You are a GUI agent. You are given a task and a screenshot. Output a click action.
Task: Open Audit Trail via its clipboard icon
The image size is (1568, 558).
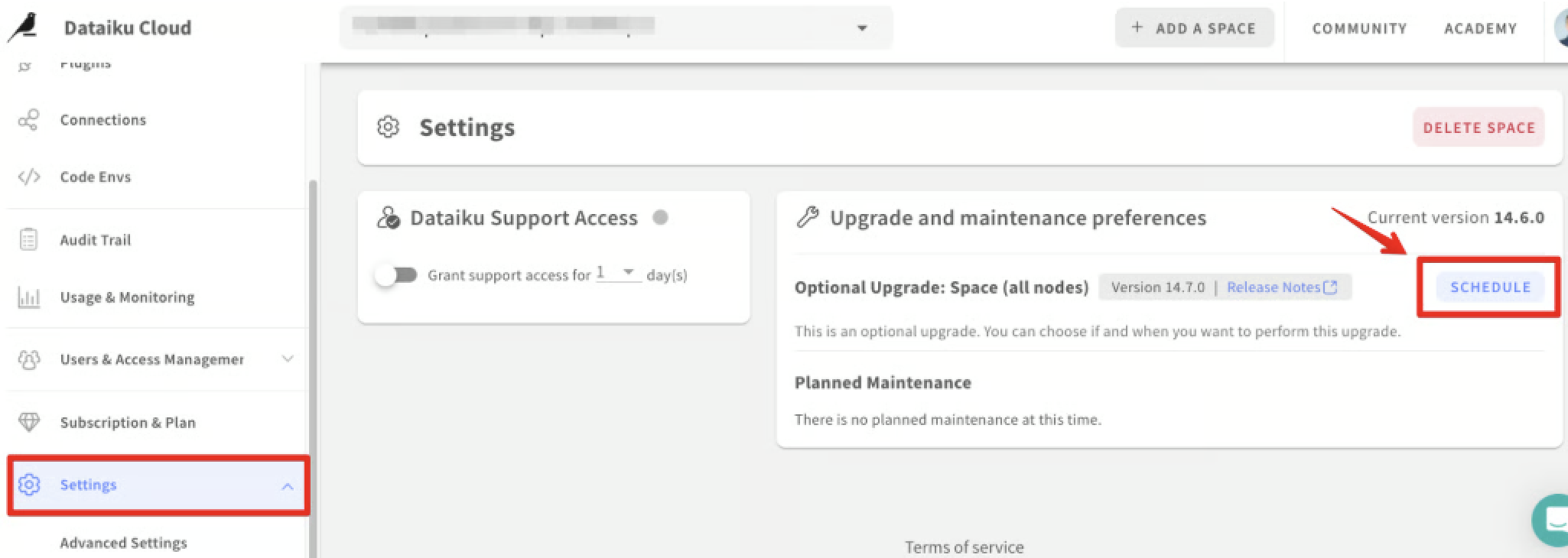point(28,240)
